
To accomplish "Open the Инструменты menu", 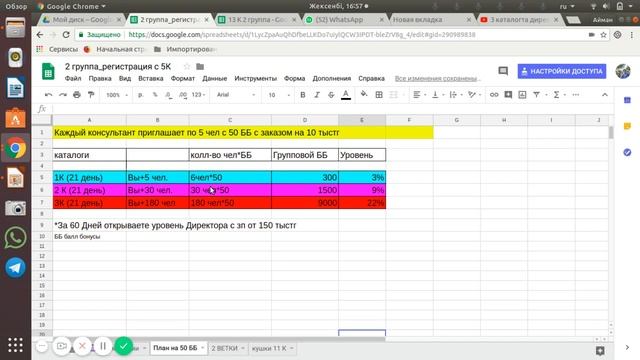I will pos(256,78).
